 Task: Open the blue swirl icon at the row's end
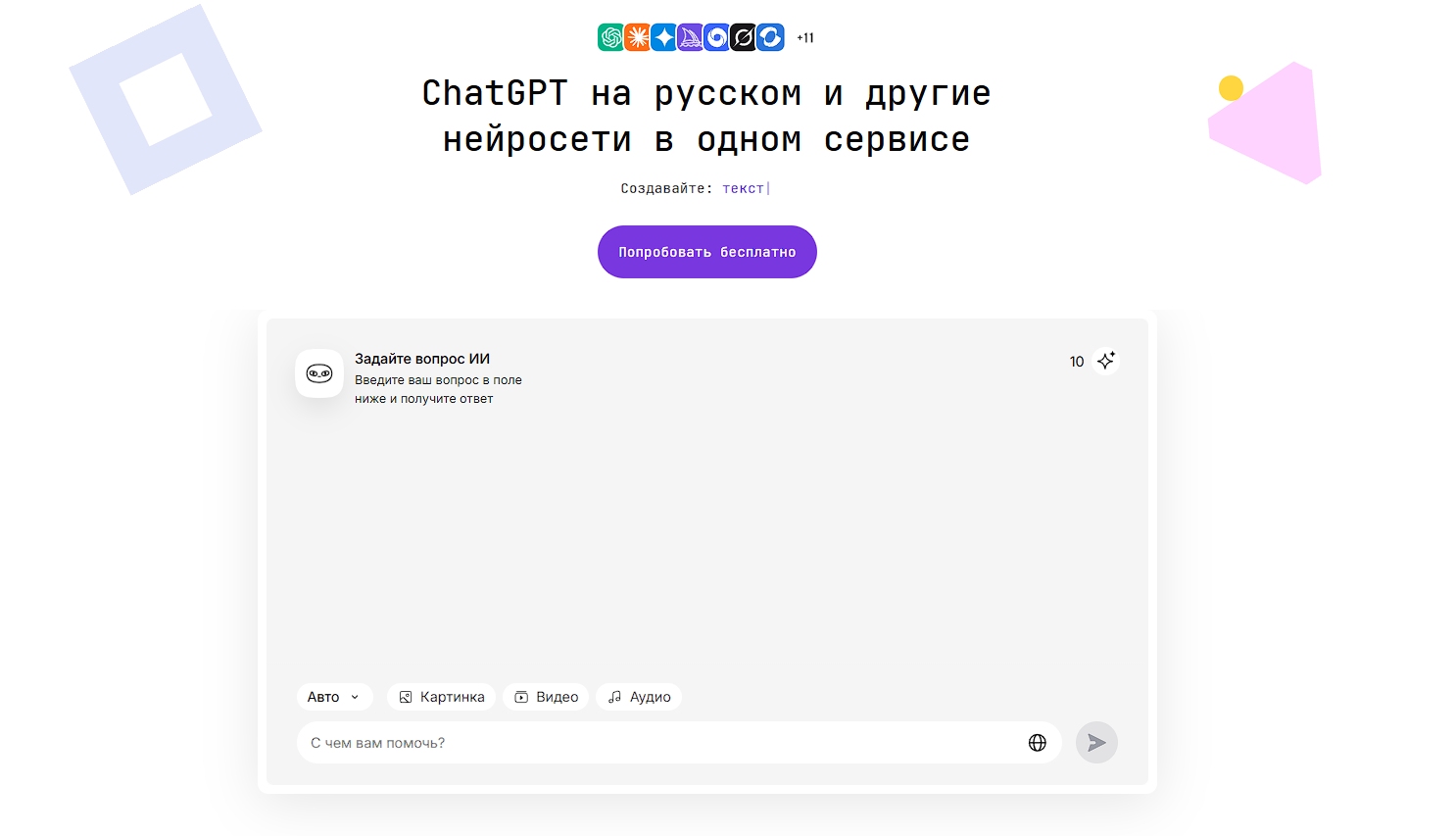(x=769, y=37)
